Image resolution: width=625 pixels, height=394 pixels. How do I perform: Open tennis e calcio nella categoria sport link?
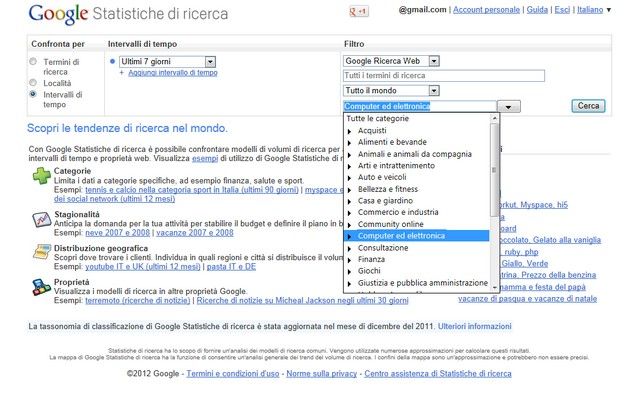pos(192,190)
